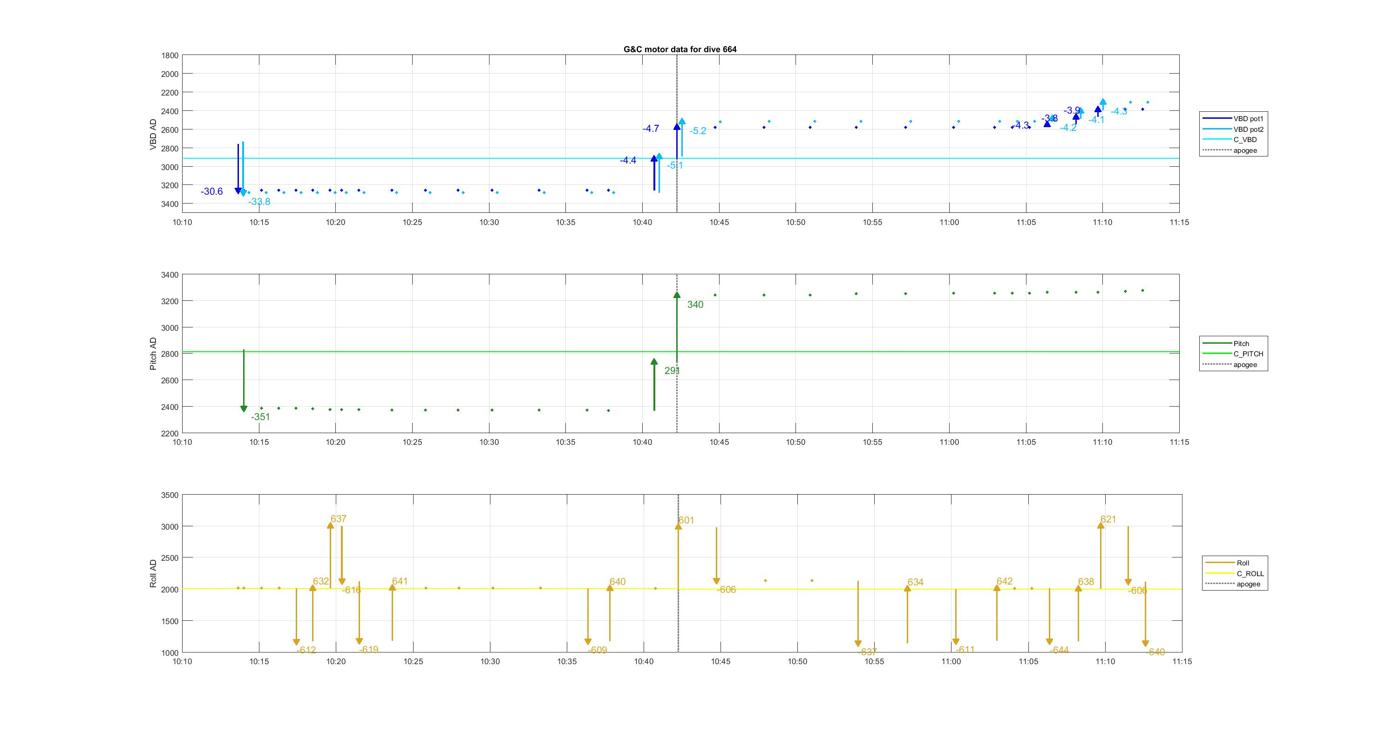The height and width of the screenshot is (733, 1400).
Task: Click the '291' pitch data label
Action: [672, 371]
